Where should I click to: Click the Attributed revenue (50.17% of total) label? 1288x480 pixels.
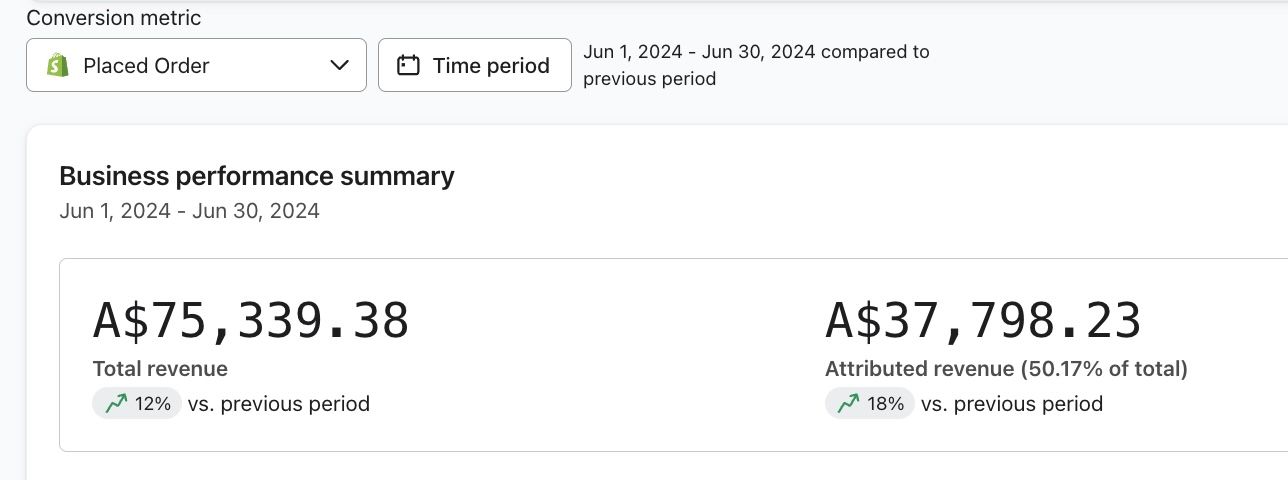click(x=1006, y=369)
